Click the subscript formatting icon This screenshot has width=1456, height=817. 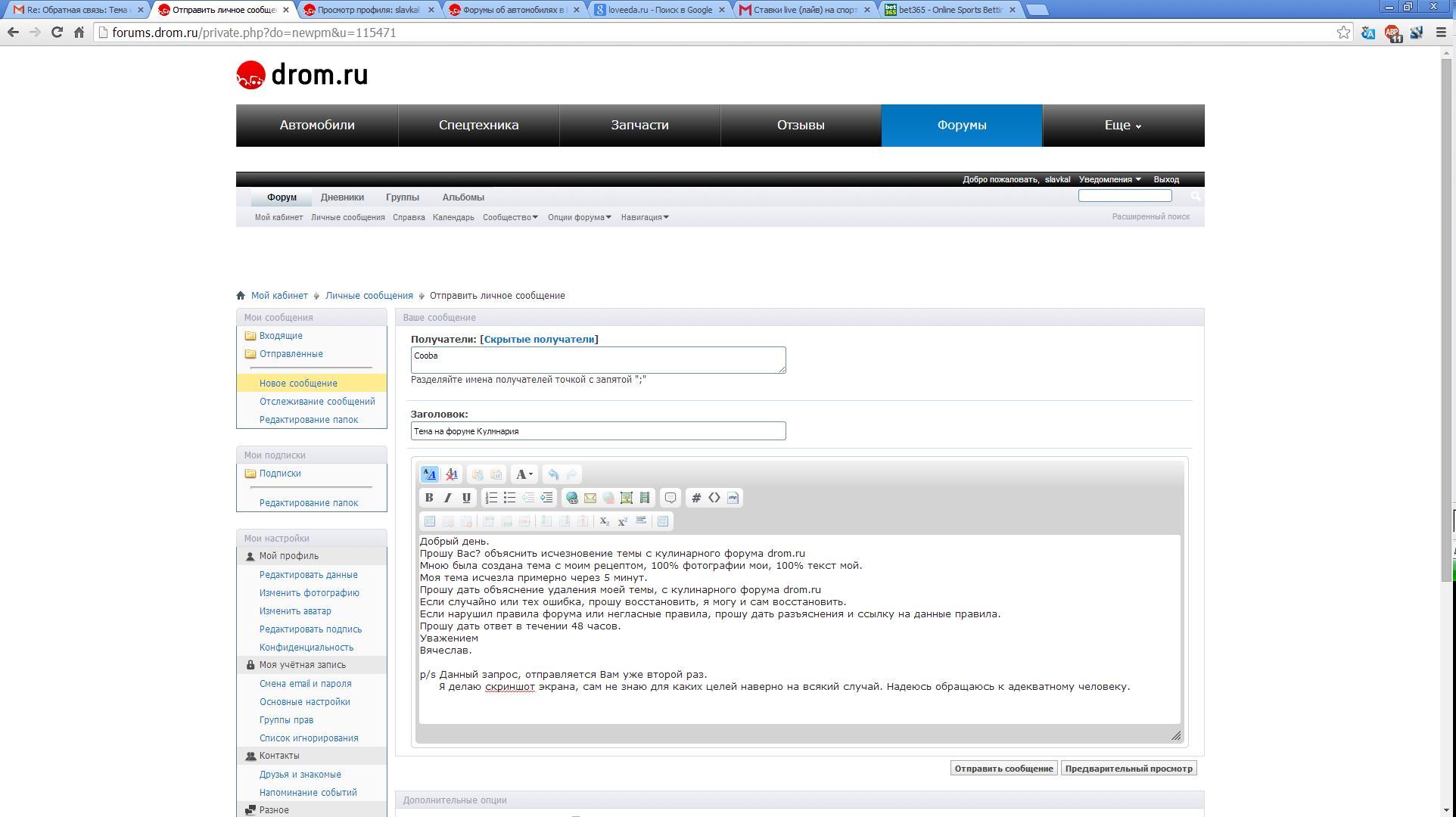(x=604, y=521)
